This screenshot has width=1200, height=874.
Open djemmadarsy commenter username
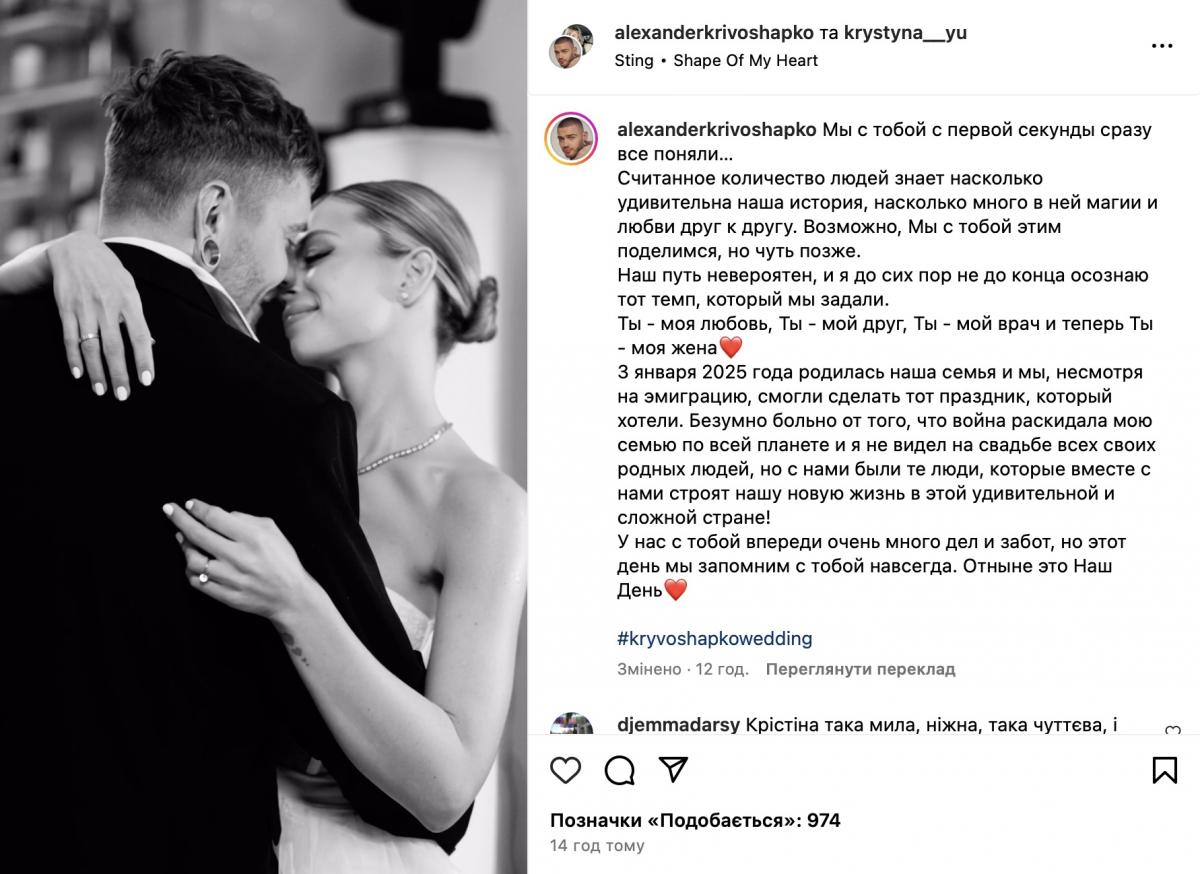click(680, 726)
